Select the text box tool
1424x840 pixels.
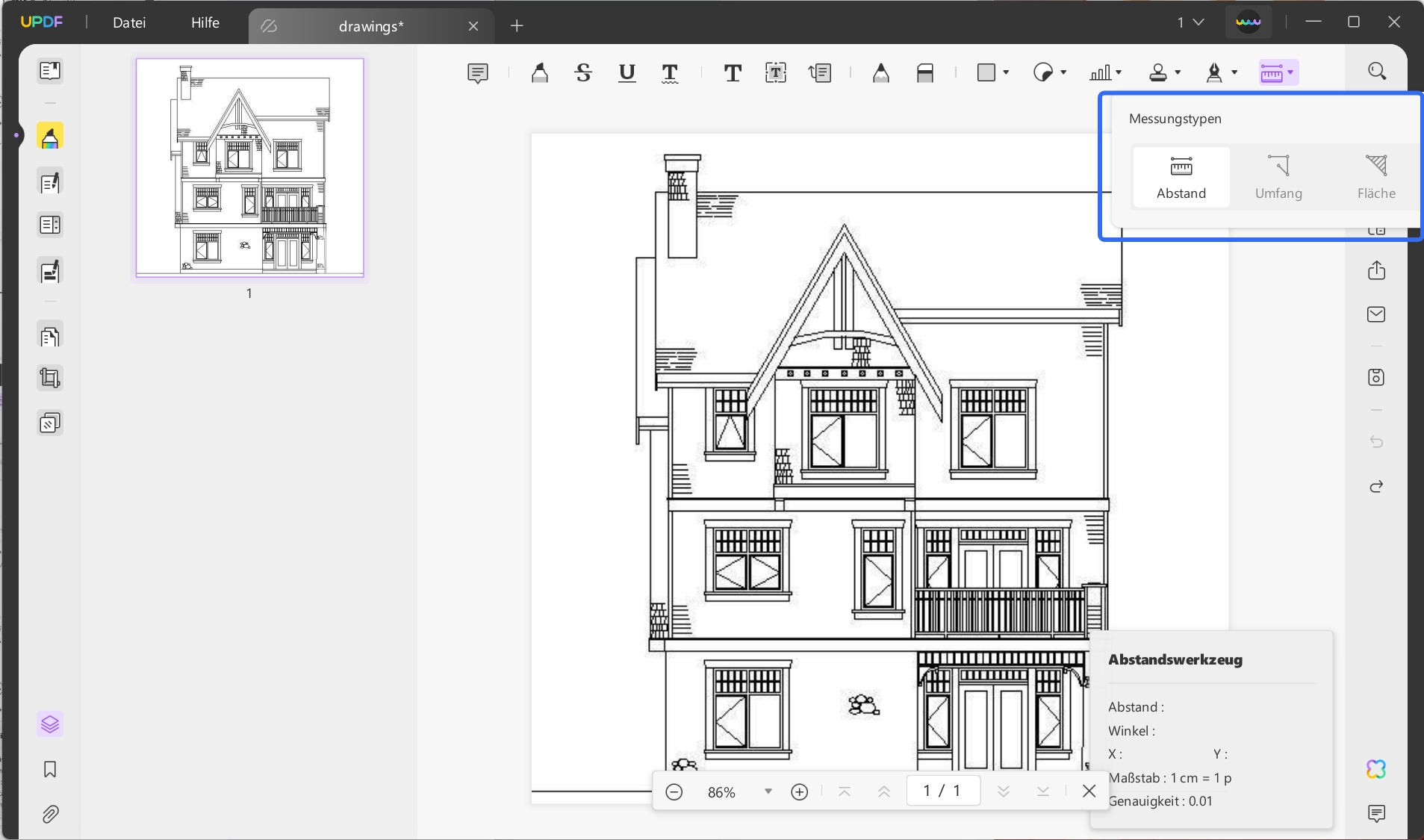pyautogui.click(x=776, y=72)
